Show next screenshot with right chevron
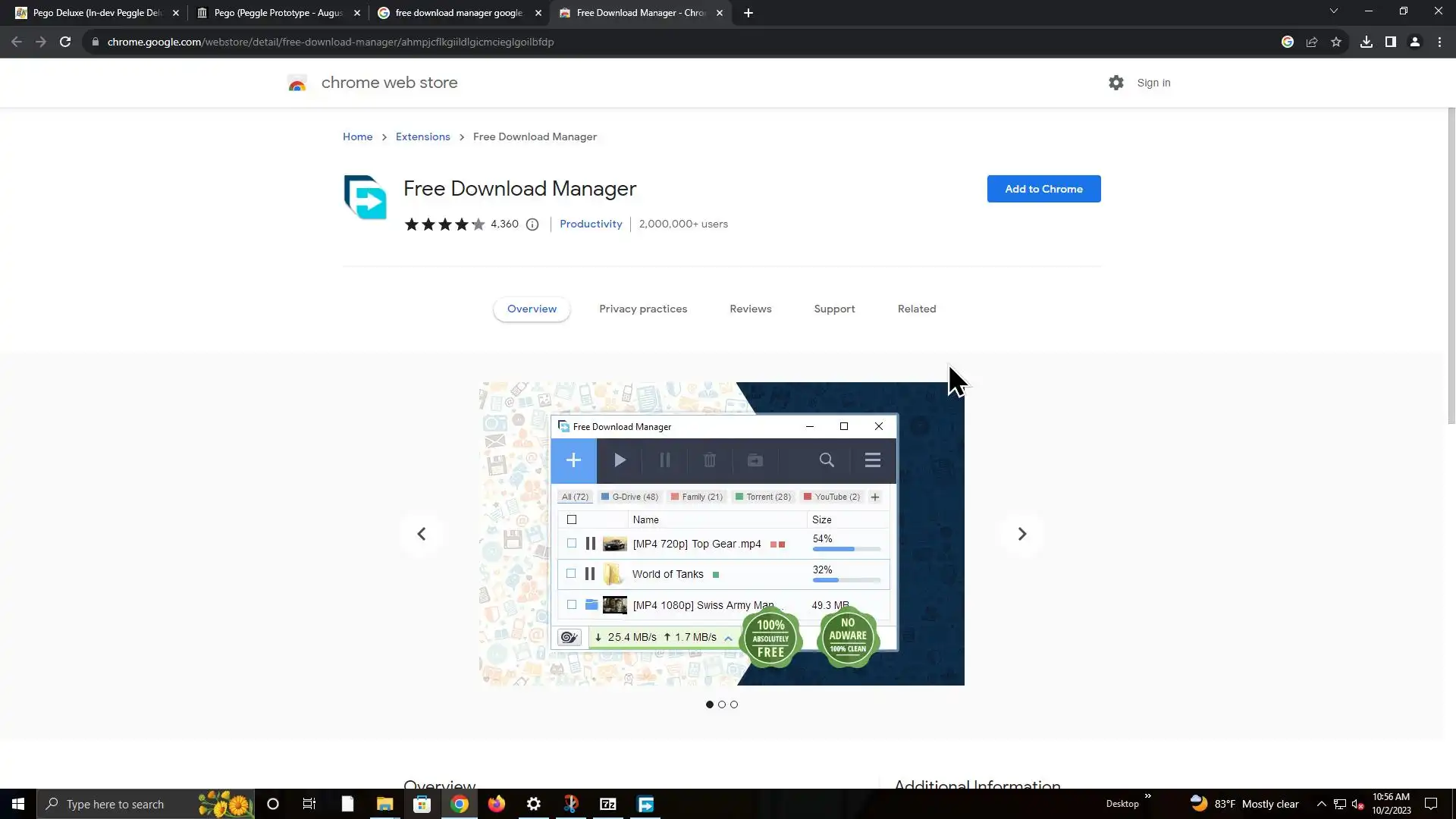 tap(1021, 534)
